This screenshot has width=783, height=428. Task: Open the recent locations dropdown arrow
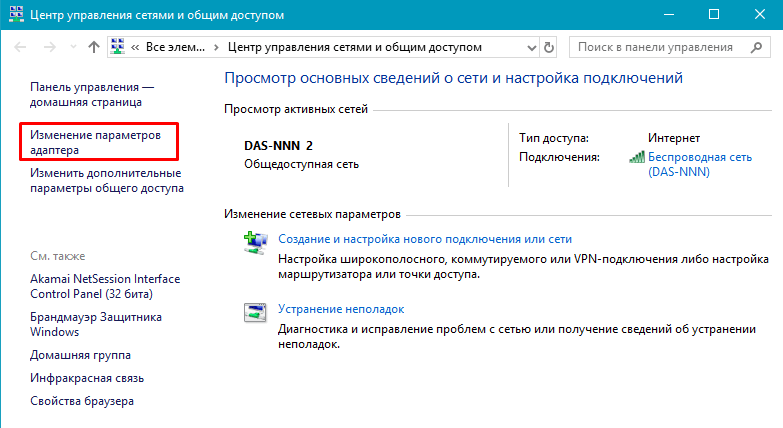tap(71, 47)
